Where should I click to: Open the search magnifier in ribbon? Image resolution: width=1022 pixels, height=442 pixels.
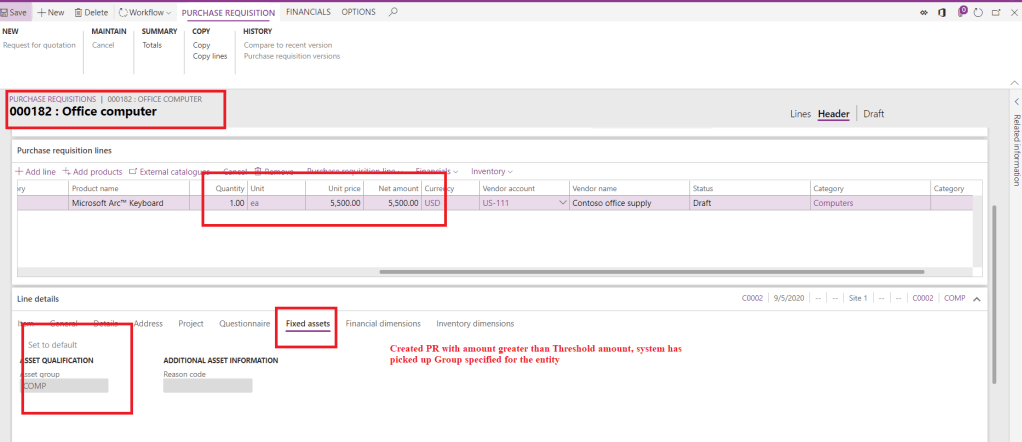(x=393, y=12)
